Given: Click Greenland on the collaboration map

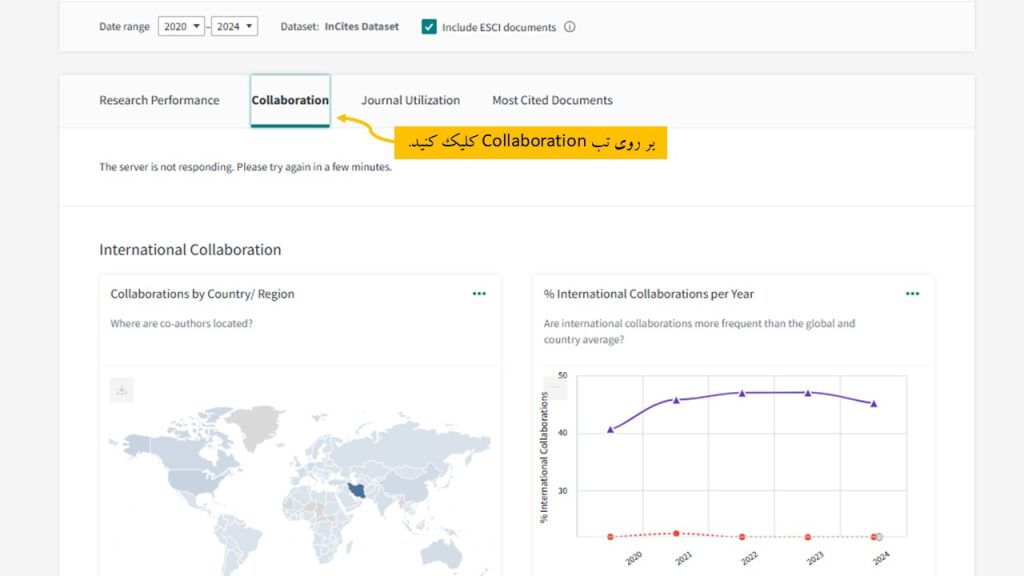Looking at the screenshot, I should point(253,426).
